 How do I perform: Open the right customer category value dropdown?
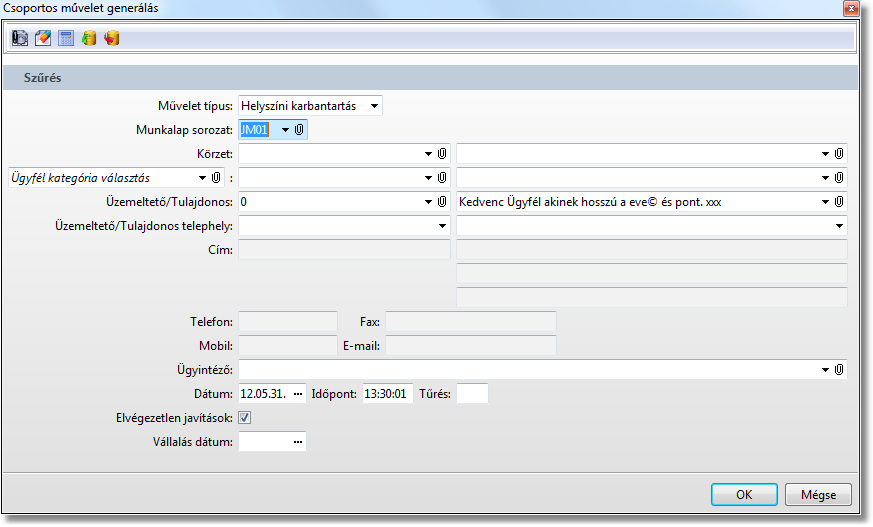pos(825,178)
